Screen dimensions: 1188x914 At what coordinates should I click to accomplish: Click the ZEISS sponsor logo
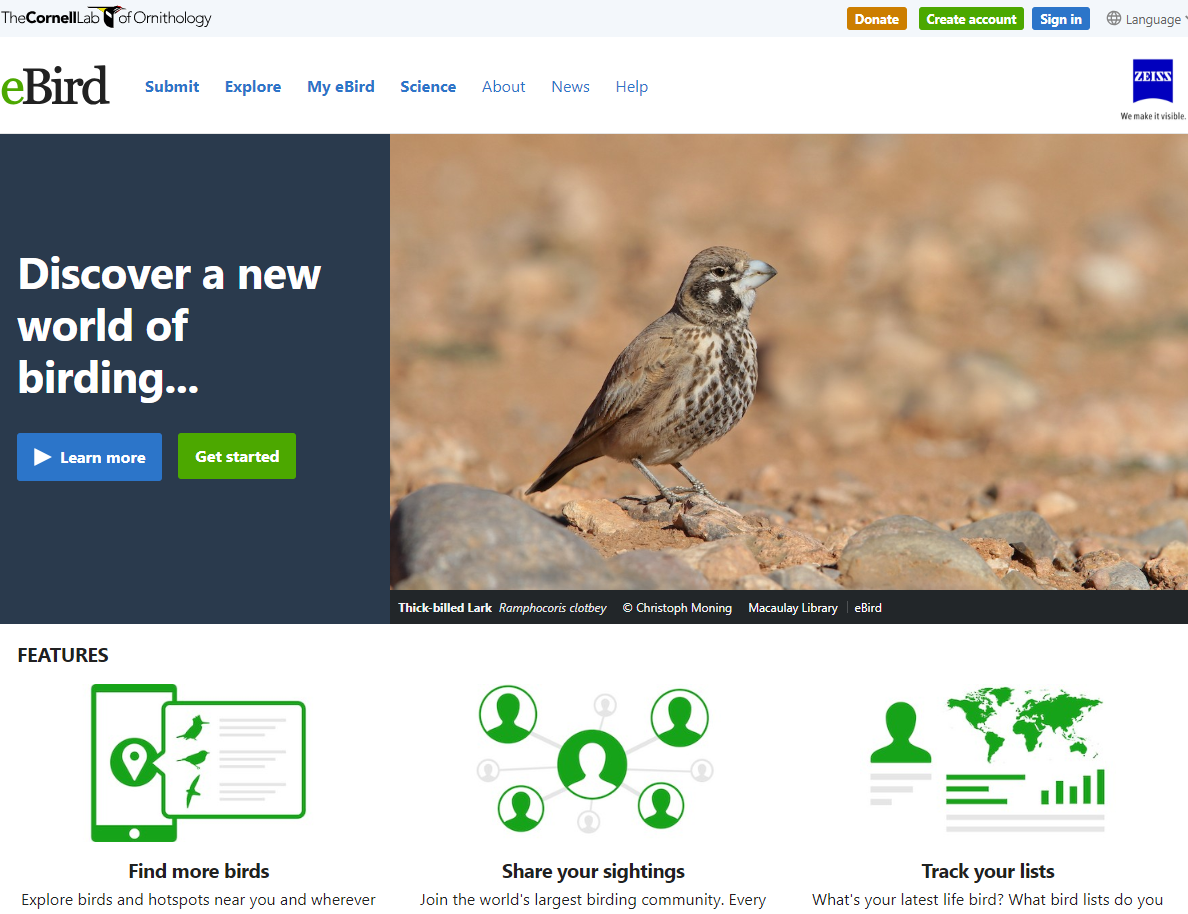coord(1152,81)
